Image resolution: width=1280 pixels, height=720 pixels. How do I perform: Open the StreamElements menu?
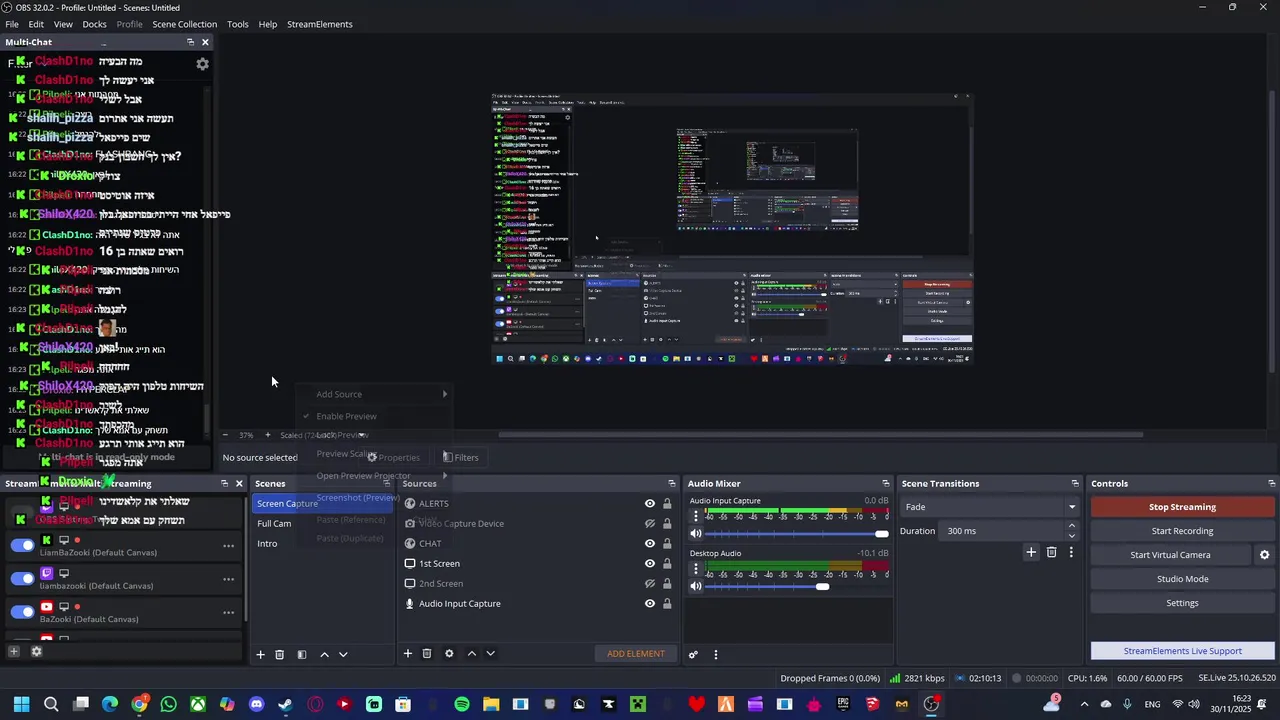pyautogui.click(x=319, y=24)
